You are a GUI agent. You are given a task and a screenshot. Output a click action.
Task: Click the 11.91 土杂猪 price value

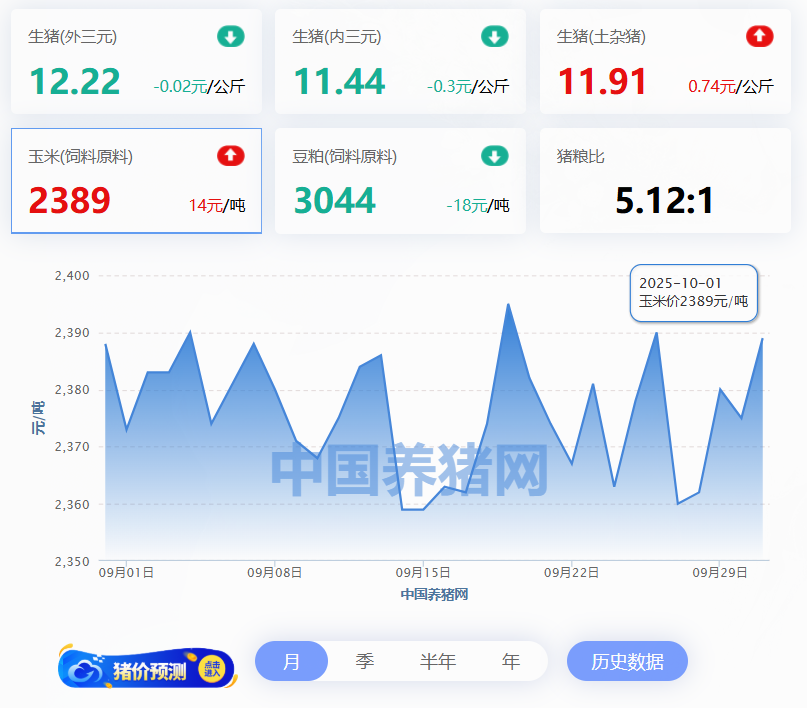click(602, 82)
